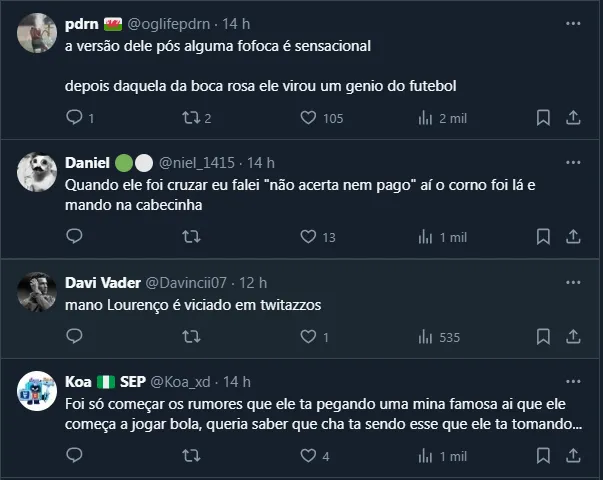The image size is (603, 480).
Task: Reply to pdrn's tweet
Action: point(74,118)
